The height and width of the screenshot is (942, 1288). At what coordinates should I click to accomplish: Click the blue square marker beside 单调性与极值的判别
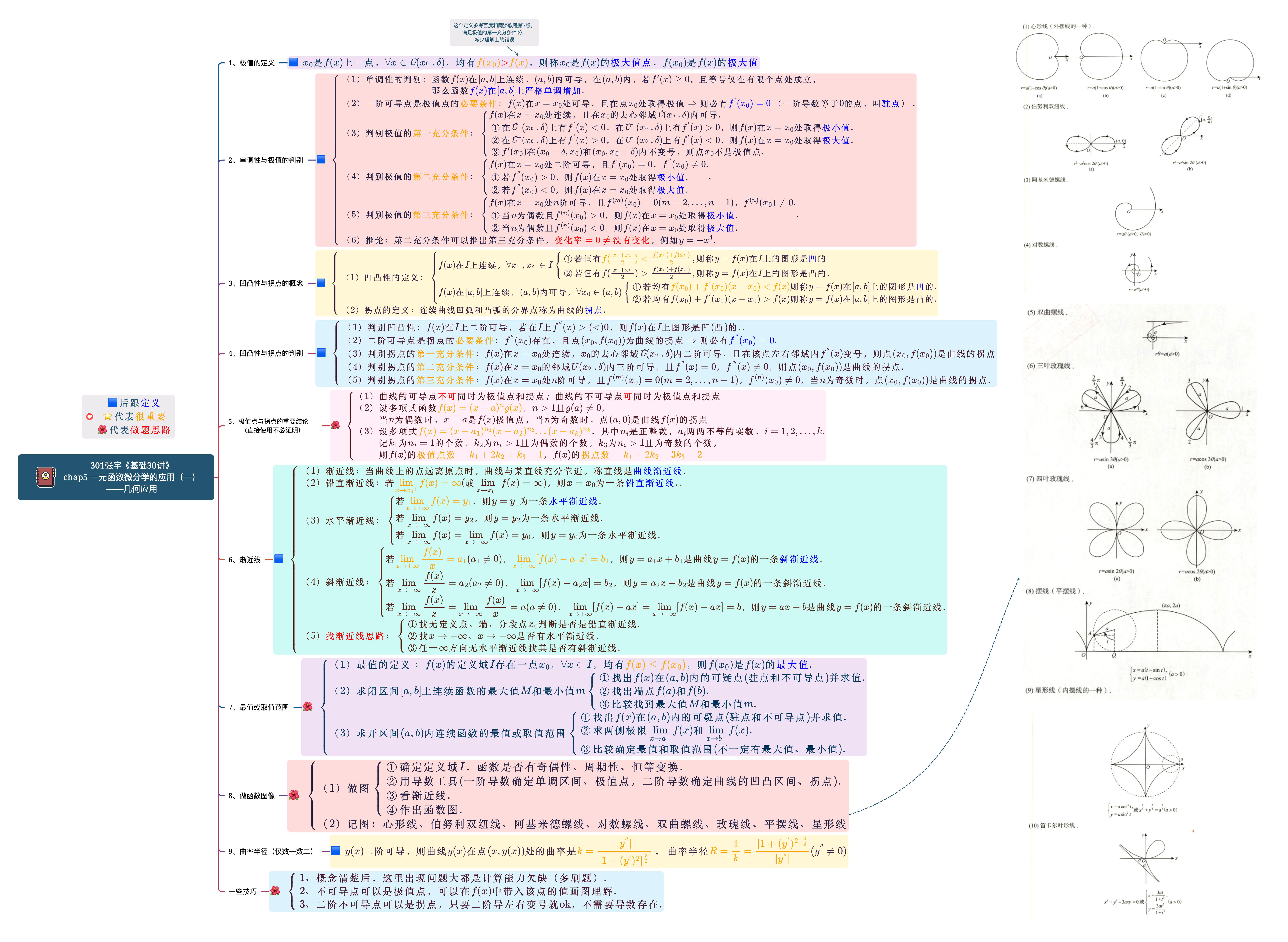[x=321, y=160]
